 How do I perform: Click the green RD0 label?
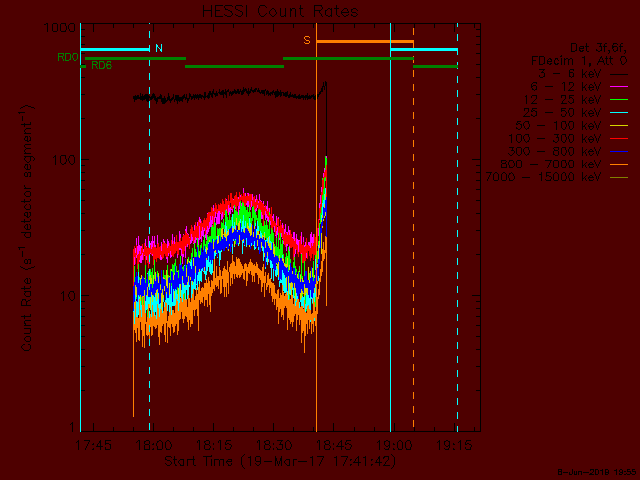tap(68, 57)
